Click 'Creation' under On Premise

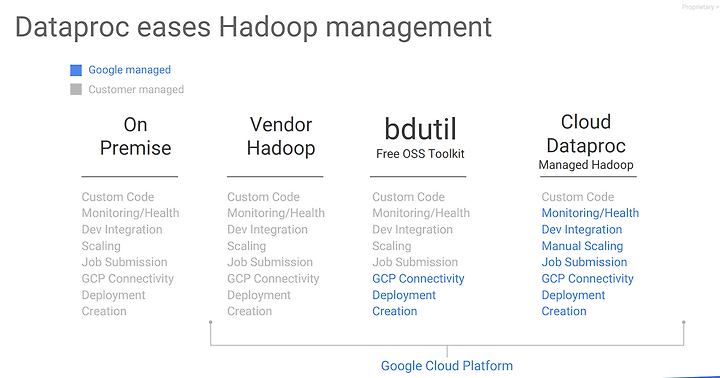click(x=104, y=311)
